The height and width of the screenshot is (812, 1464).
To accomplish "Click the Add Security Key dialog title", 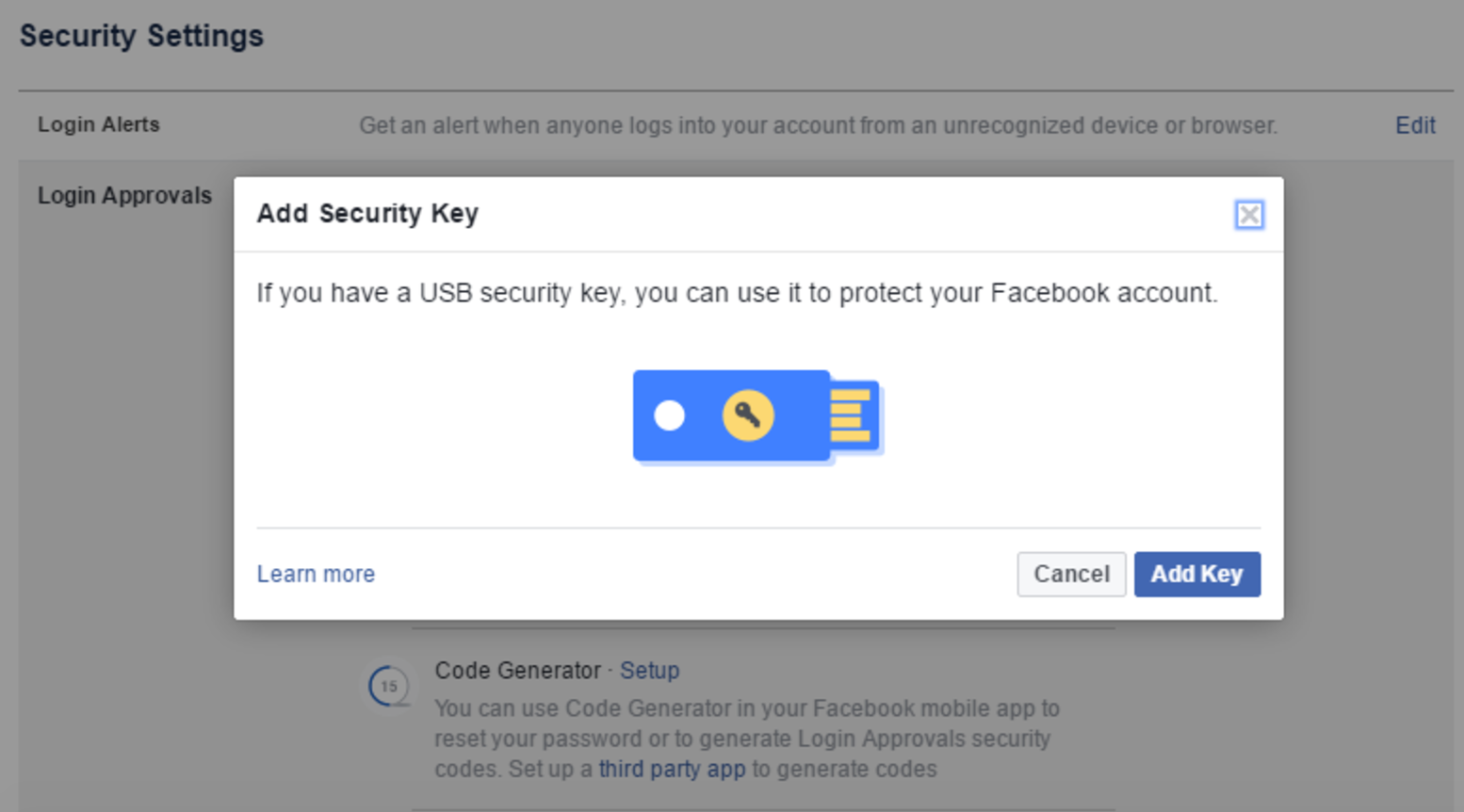I will tap(367, 213).
